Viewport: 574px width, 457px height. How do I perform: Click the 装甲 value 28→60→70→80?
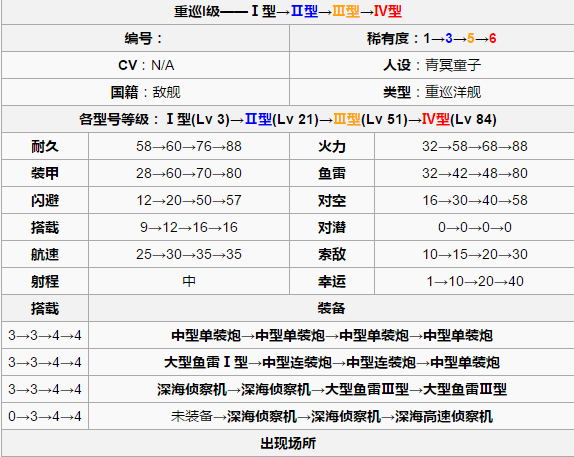coord(189,174)
